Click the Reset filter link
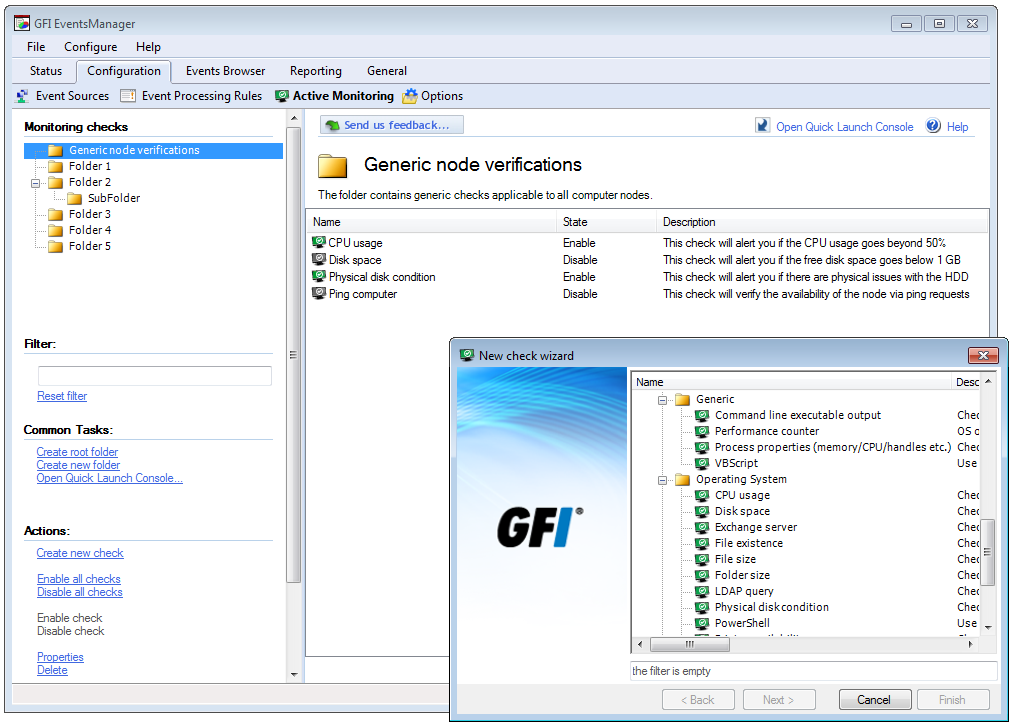Image resolution: width=1014 pixels, height=726 pixels. tap(62, 396)
